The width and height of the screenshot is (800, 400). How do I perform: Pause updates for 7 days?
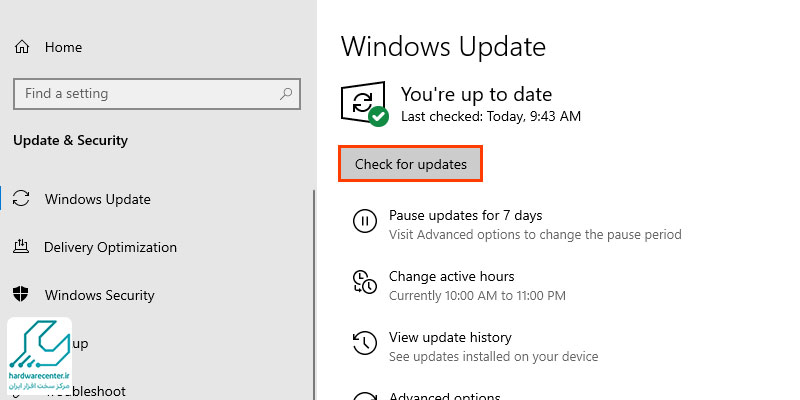pyautogui.click(x=465, y=215)
